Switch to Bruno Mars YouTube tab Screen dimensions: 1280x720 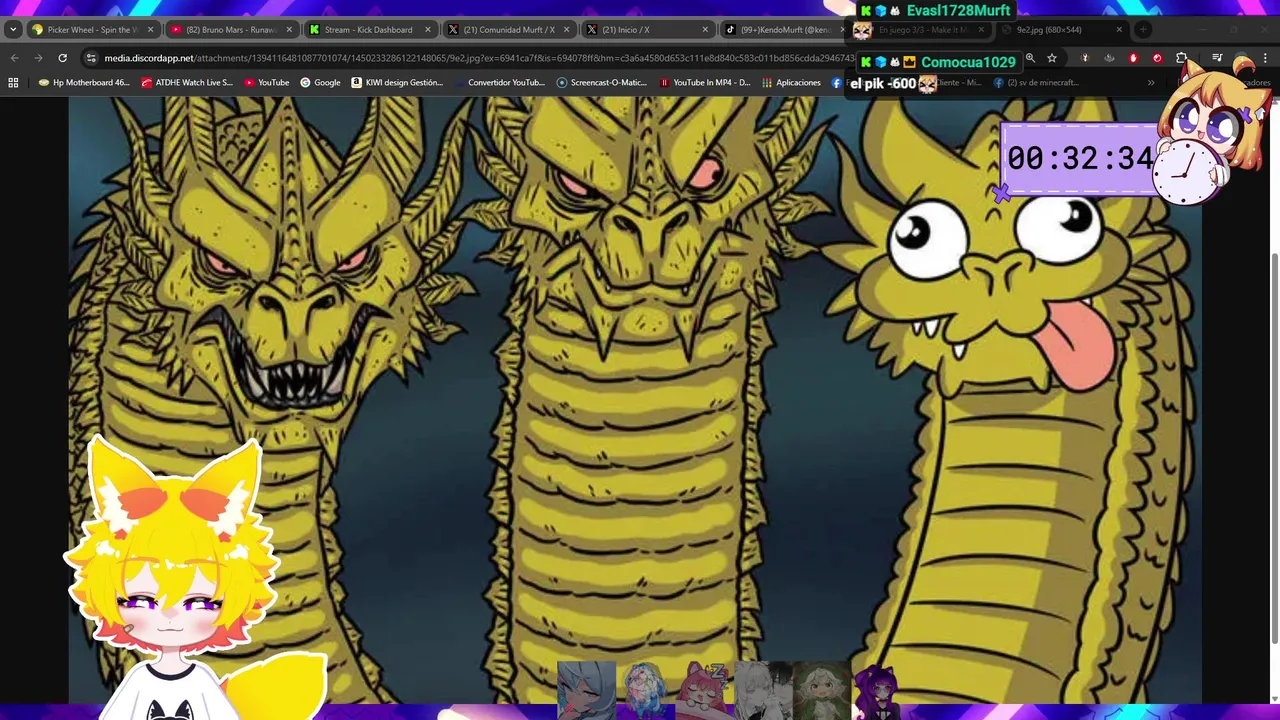(230, 30)
